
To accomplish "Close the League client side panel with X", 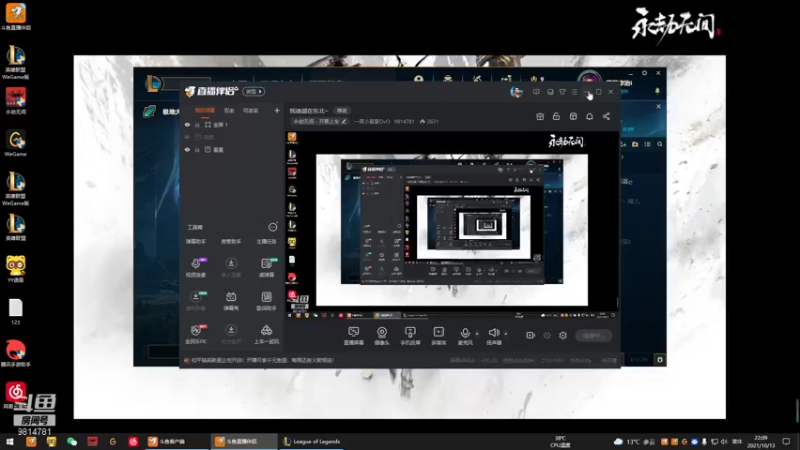I will click(659, 106).
